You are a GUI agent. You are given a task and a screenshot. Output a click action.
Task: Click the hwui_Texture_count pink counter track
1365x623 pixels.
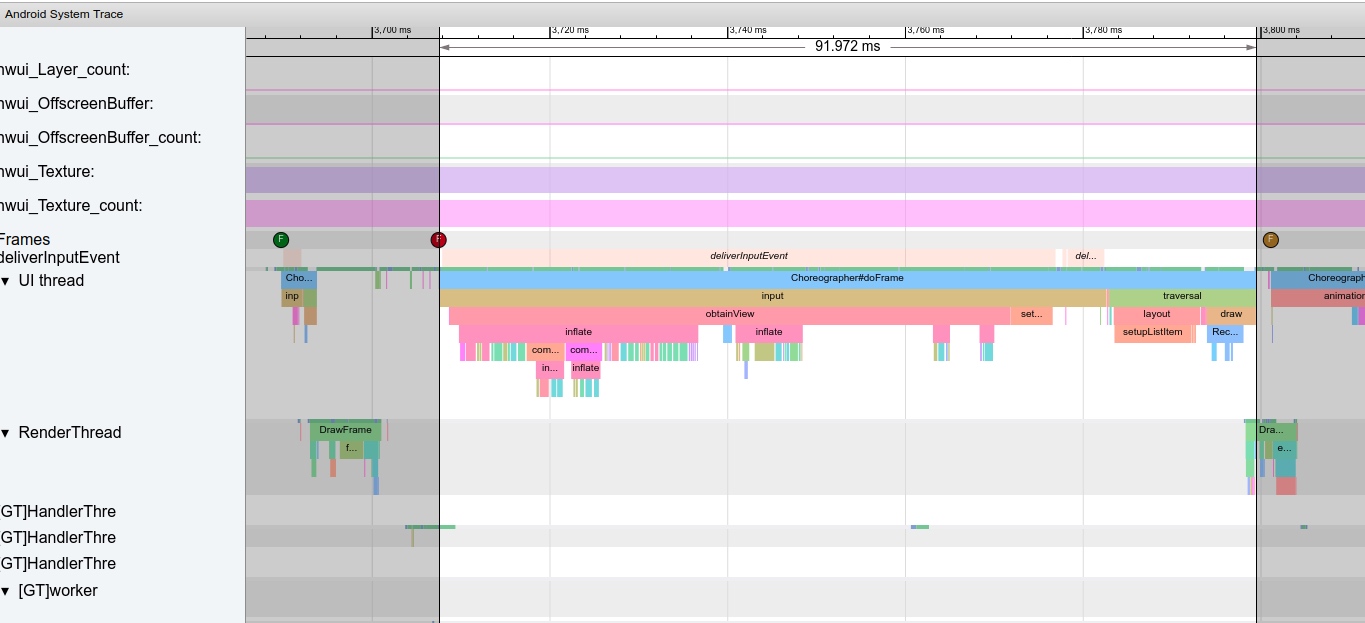tap(805, 213)
